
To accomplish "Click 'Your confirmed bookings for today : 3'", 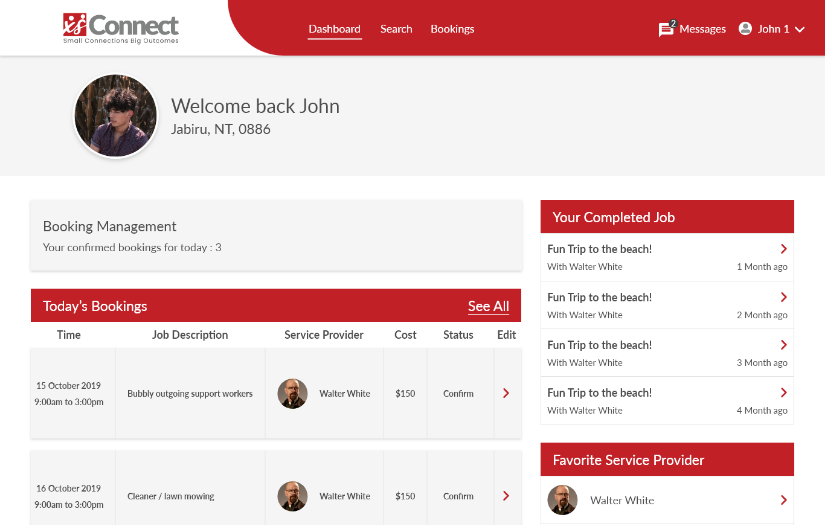I will [132, 247].
